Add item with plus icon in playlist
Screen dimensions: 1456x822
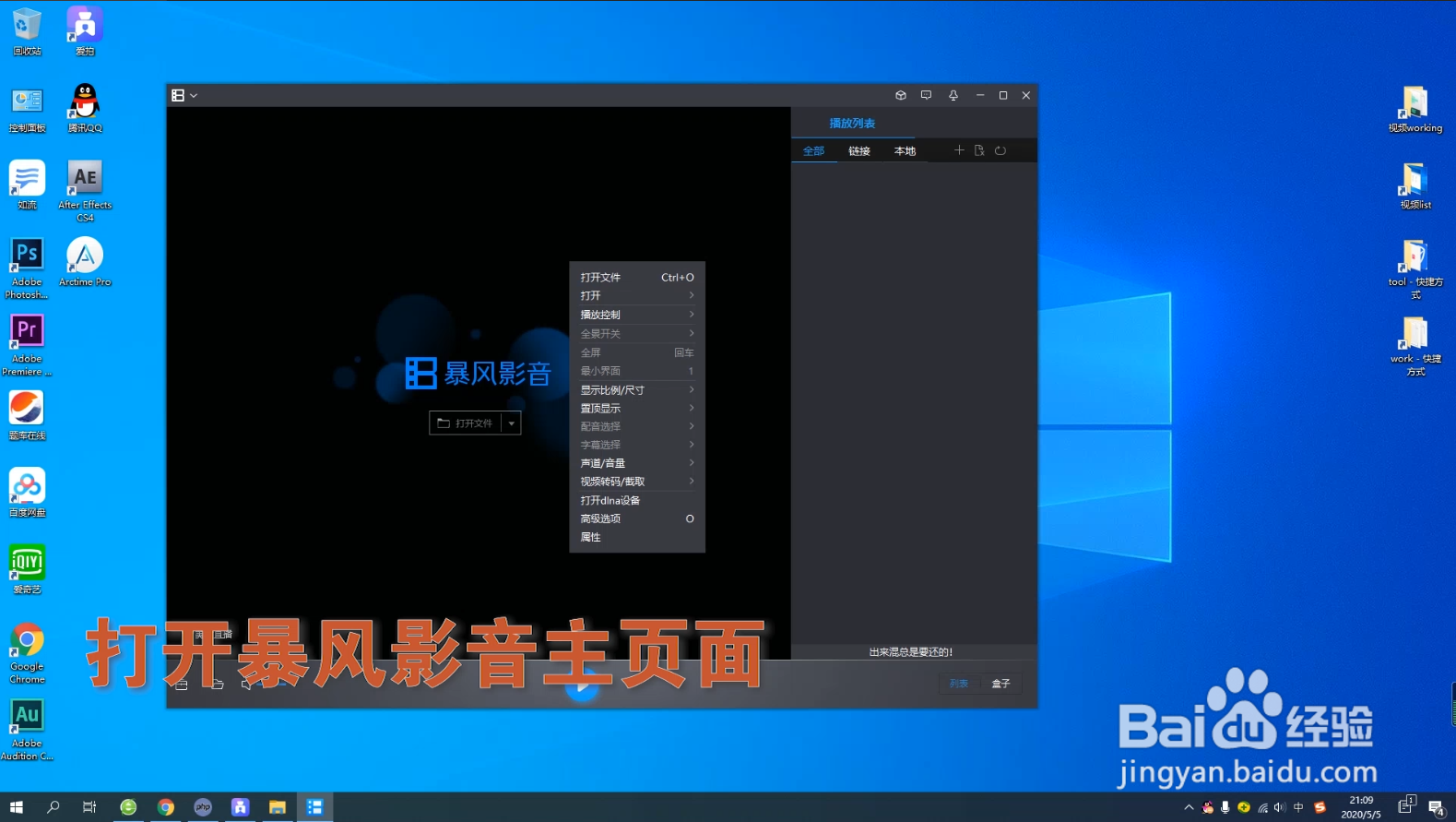pyautogui.click(x=959, y=149)
